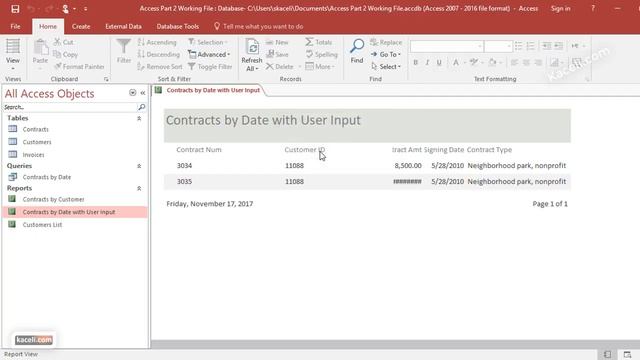Click the background fill color button
Image resolution: width=640 pixels, height=360 pixels.
click(492, 62)
